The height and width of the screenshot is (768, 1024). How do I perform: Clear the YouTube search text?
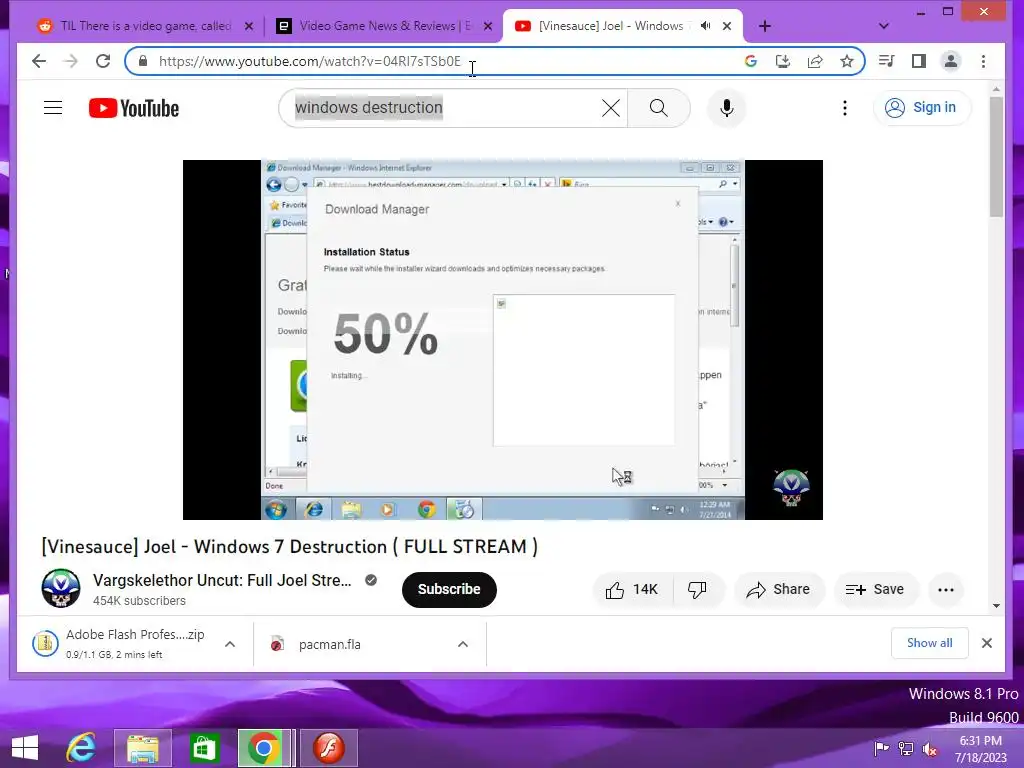[611, 108]
